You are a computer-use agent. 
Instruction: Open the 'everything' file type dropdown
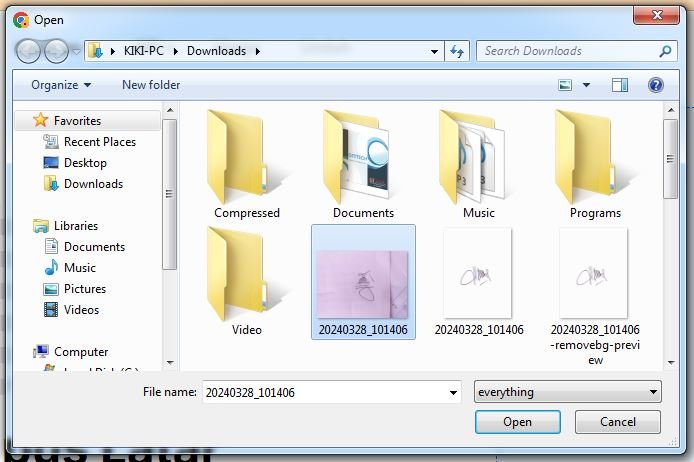(x=567, y=392)
